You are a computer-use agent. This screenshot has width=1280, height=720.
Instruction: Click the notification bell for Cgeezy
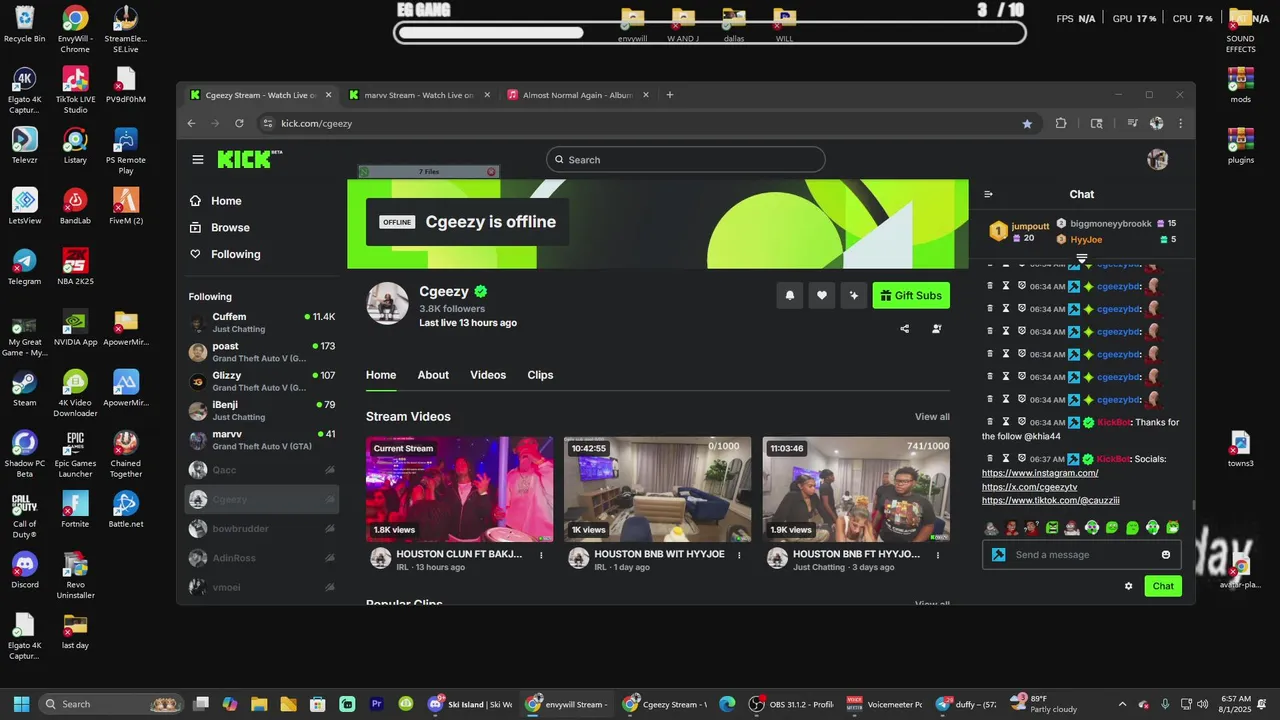tap(790, 295)
